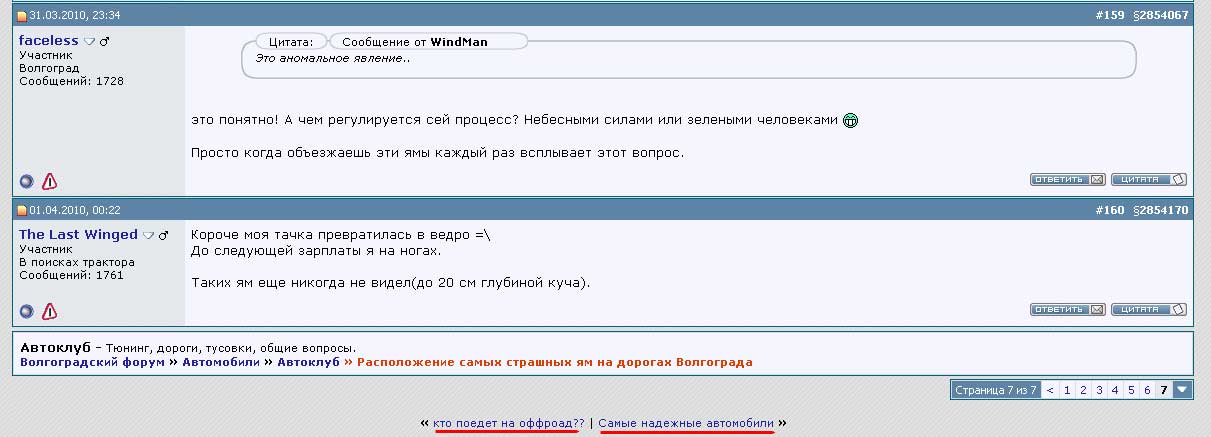The width and height of the screenshot is (1211, 437).
Task: Click thread title Расположение самых страшных ям
Action: [x=555, y=362]
